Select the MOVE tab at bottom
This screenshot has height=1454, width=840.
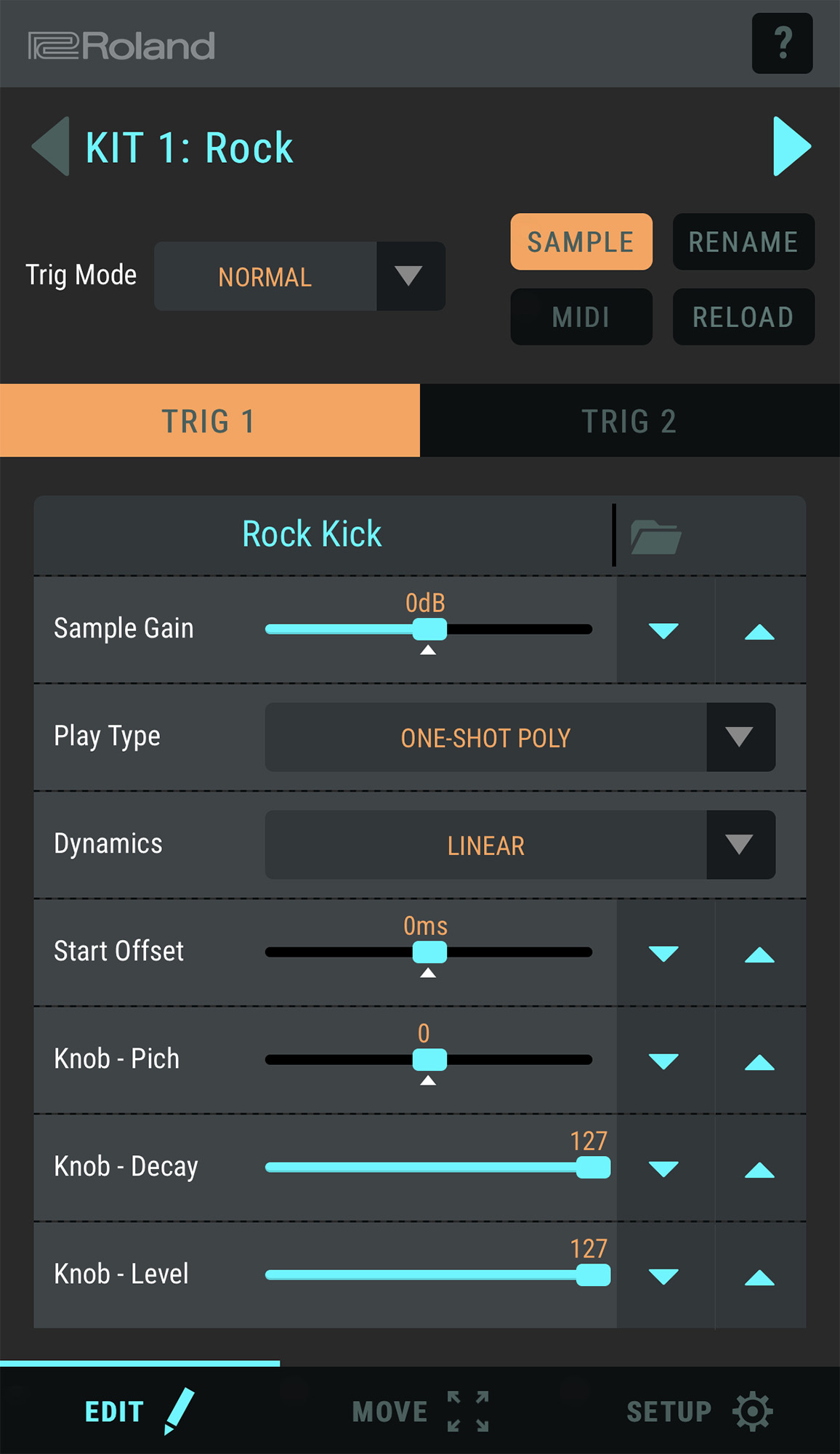tap(420, 1411)
